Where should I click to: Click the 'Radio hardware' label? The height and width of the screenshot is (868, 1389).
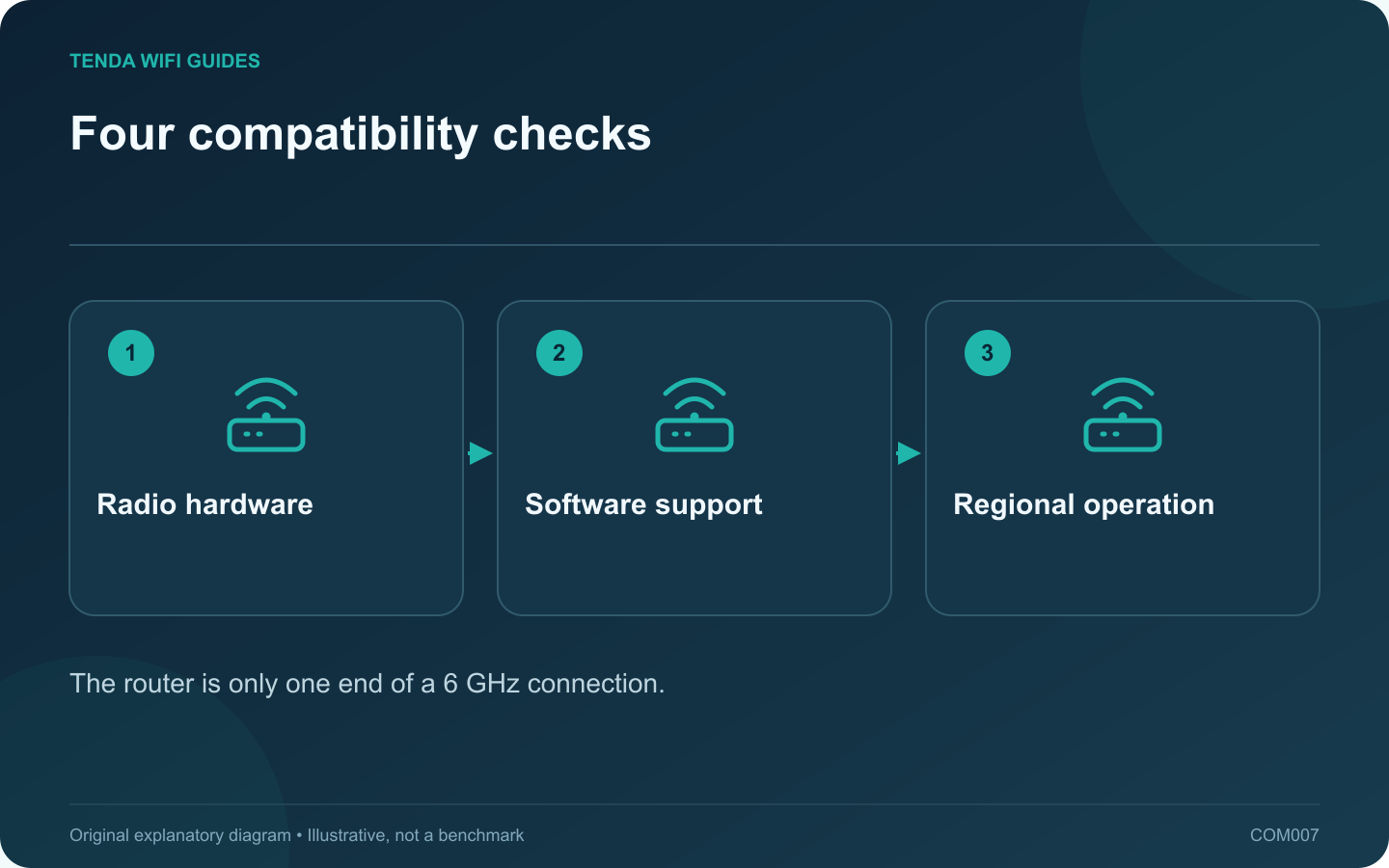pyautogui.click(x=205, y=504)
